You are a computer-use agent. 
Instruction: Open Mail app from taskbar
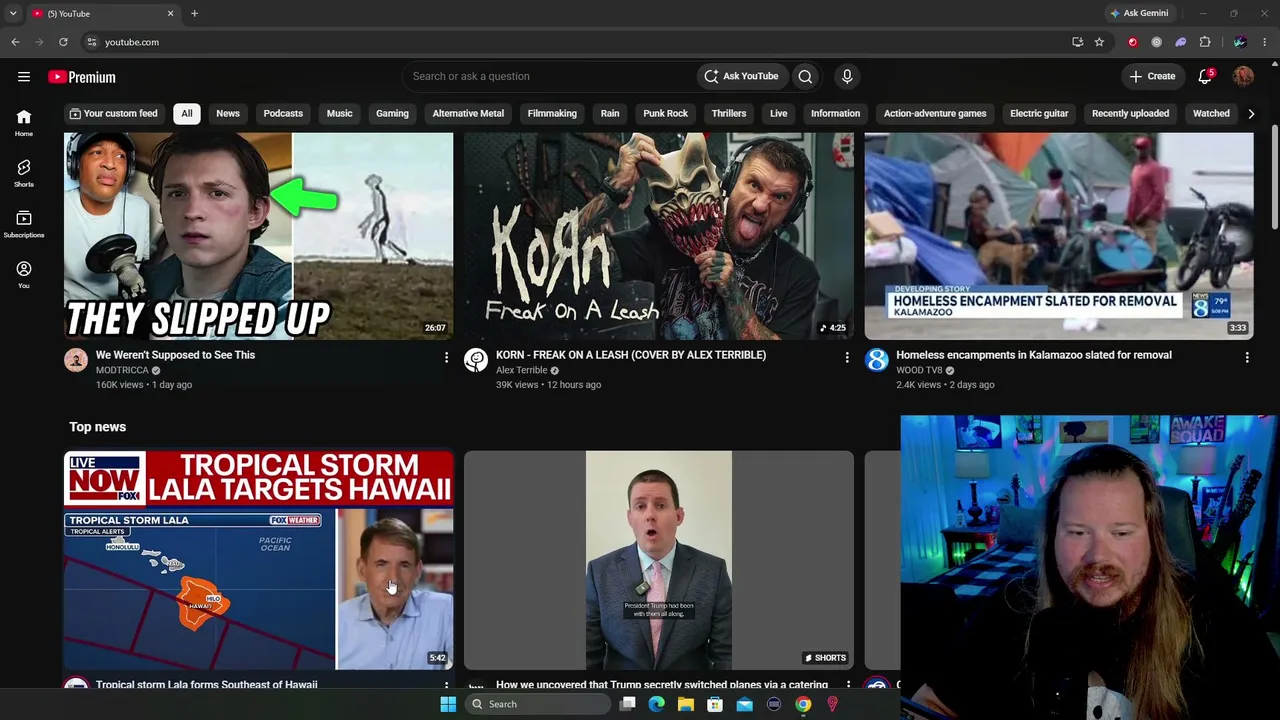(744, 704)
